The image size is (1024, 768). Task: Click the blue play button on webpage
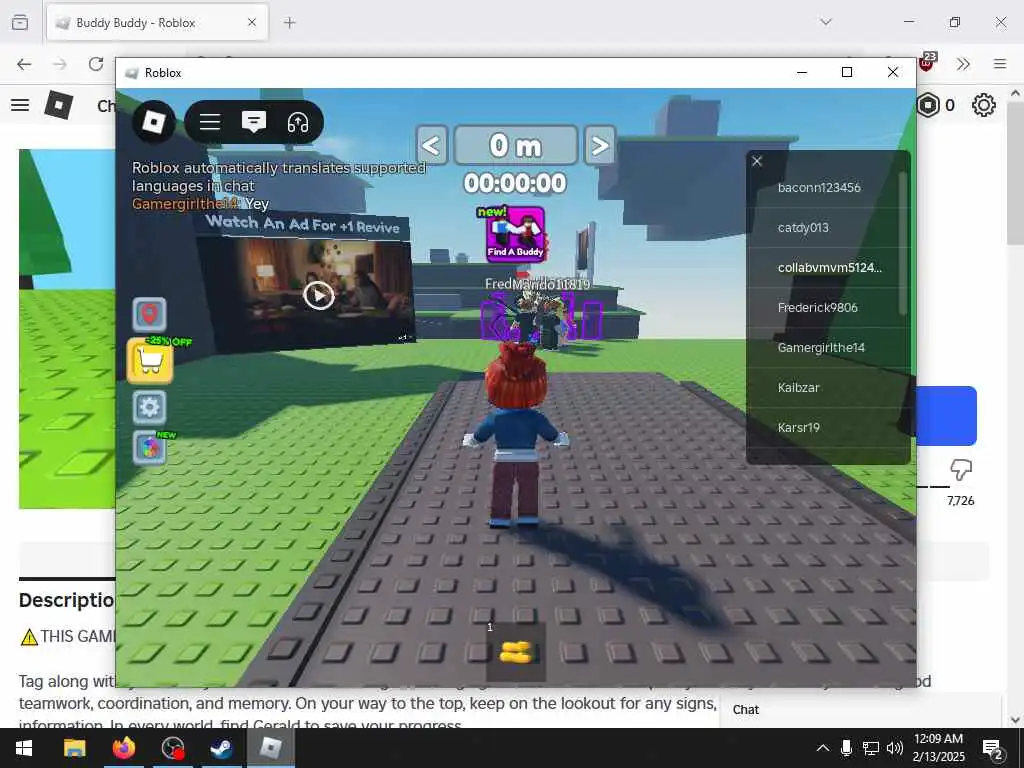pos(946,416)
